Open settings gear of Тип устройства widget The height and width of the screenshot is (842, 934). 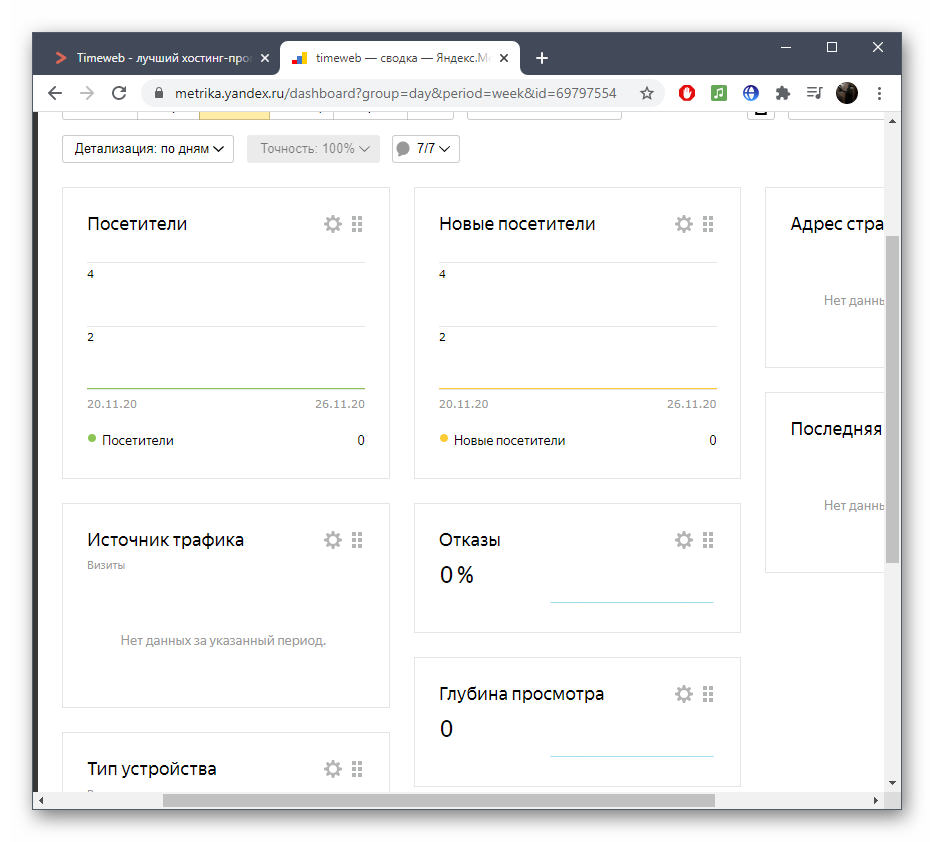tap(333, 769)
